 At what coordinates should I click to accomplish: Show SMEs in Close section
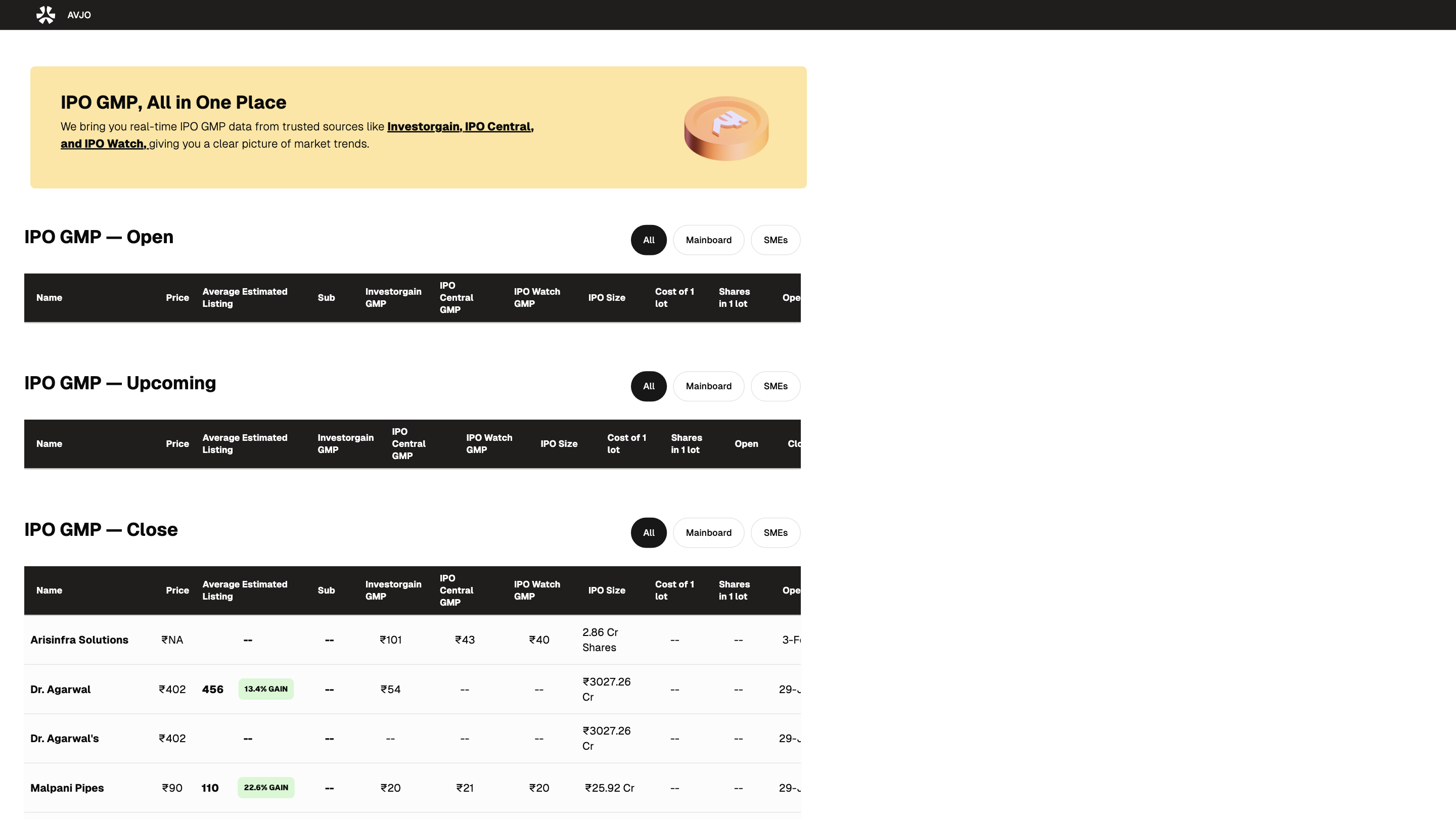tap(775, 532)
